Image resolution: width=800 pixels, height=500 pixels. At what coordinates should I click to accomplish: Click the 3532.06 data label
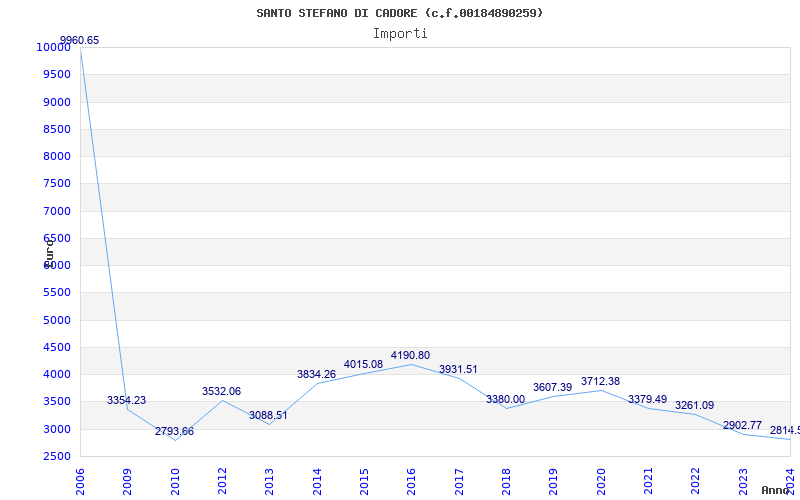click(x=222, y=391)
